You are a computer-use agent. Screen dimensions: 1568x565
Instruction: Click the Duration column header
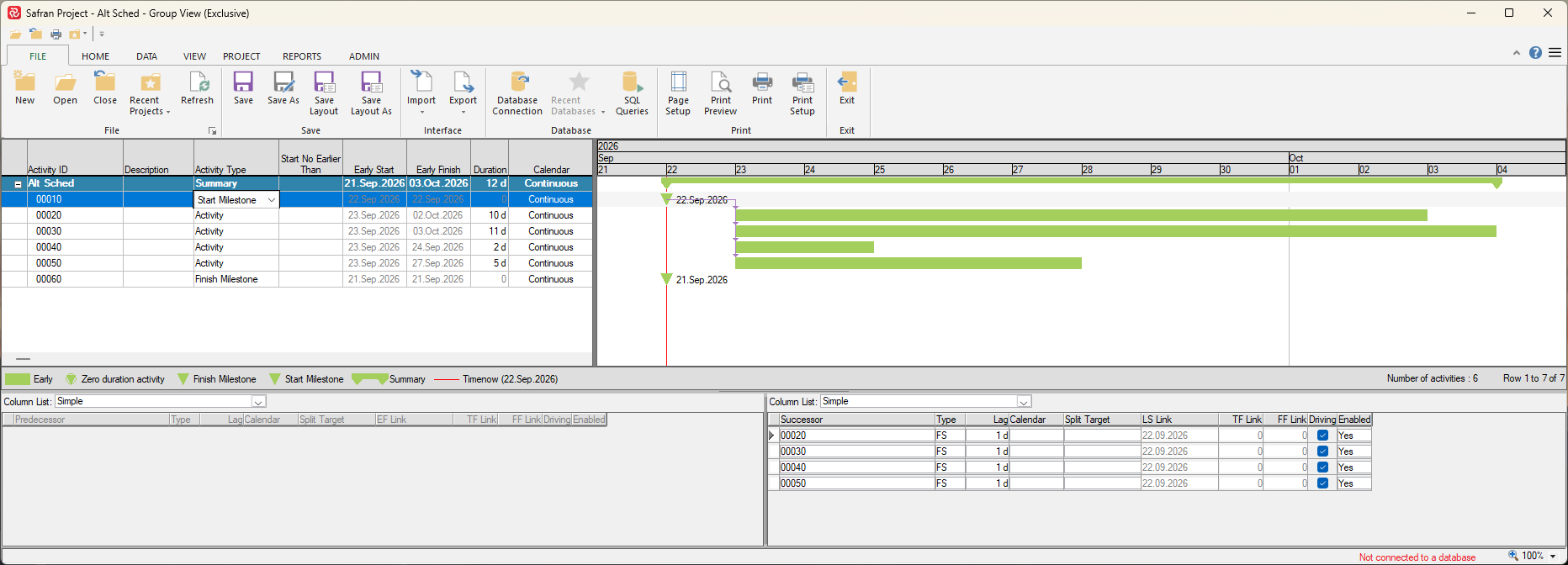tap(490, 158)
